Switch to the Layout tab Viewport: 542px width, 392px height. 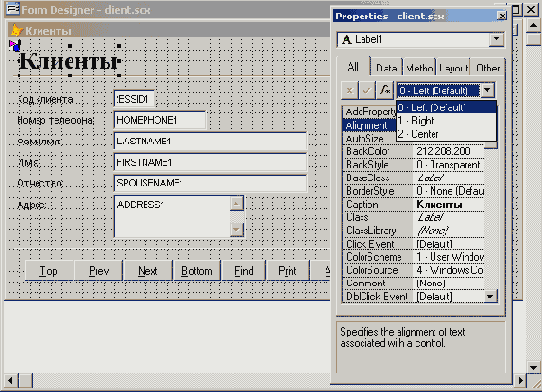tap(454, 67)
